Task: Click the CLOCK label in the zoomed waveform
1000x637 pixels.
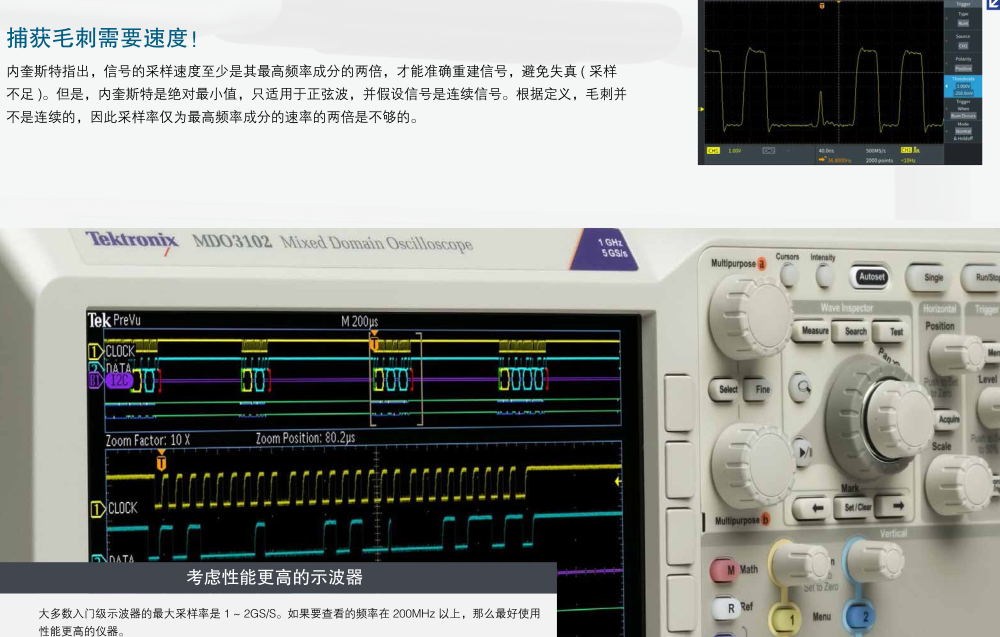Action: point(122,508)
